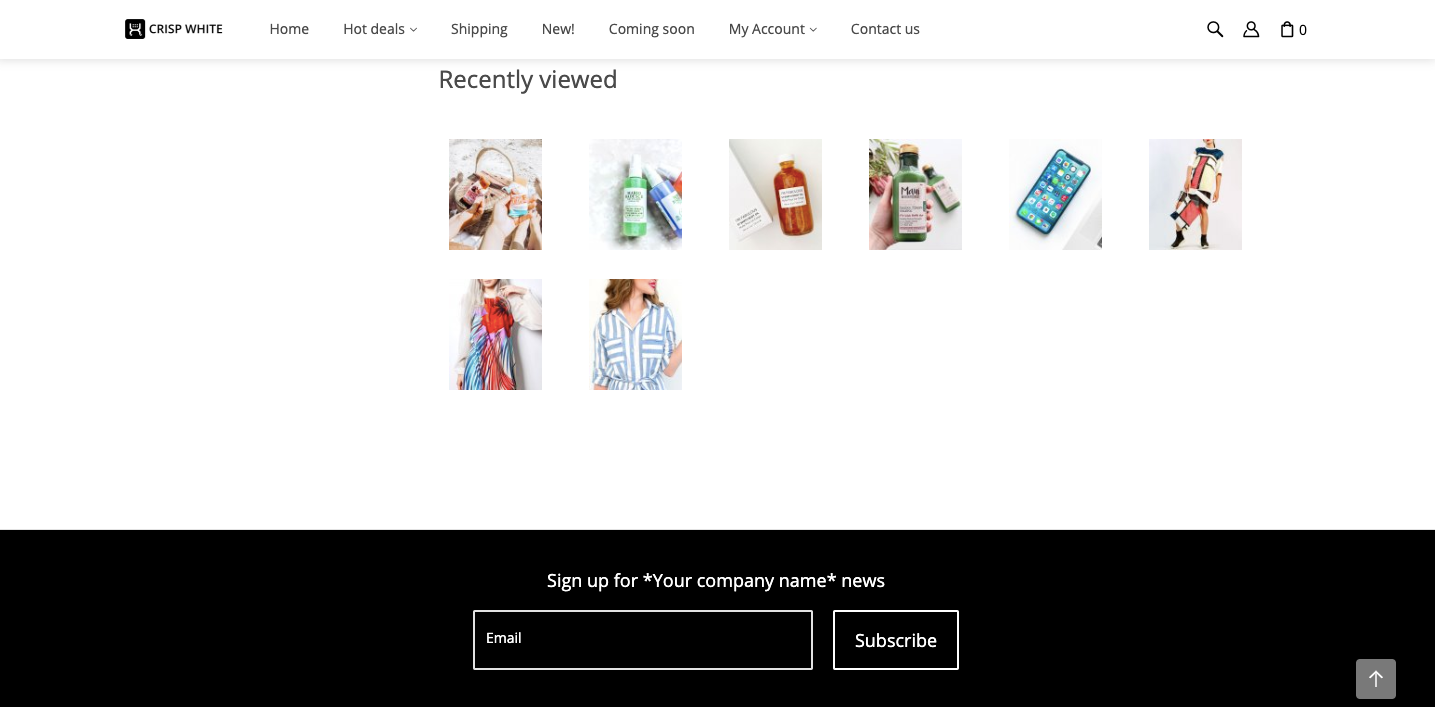1435x707 pixels.
Task: Select the hand-held green shampoo bottle thumbnail
Action: coord(915,194)
